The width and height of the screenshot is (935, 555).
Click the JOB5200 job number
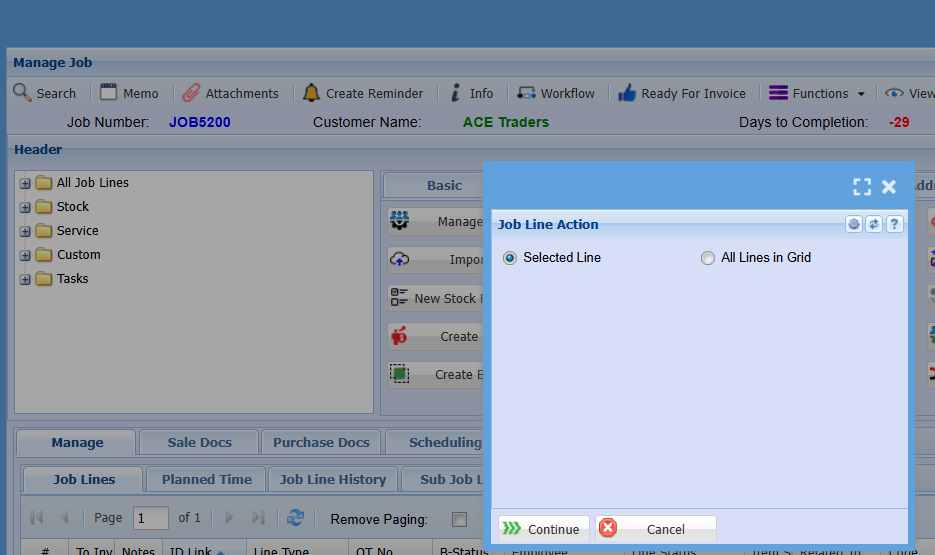pos(199,122)
